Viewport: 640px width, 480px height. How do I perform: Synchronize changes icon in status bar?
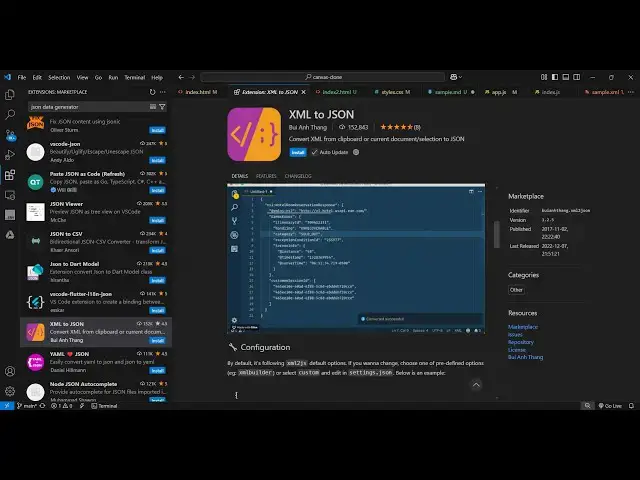coord(42,406)
